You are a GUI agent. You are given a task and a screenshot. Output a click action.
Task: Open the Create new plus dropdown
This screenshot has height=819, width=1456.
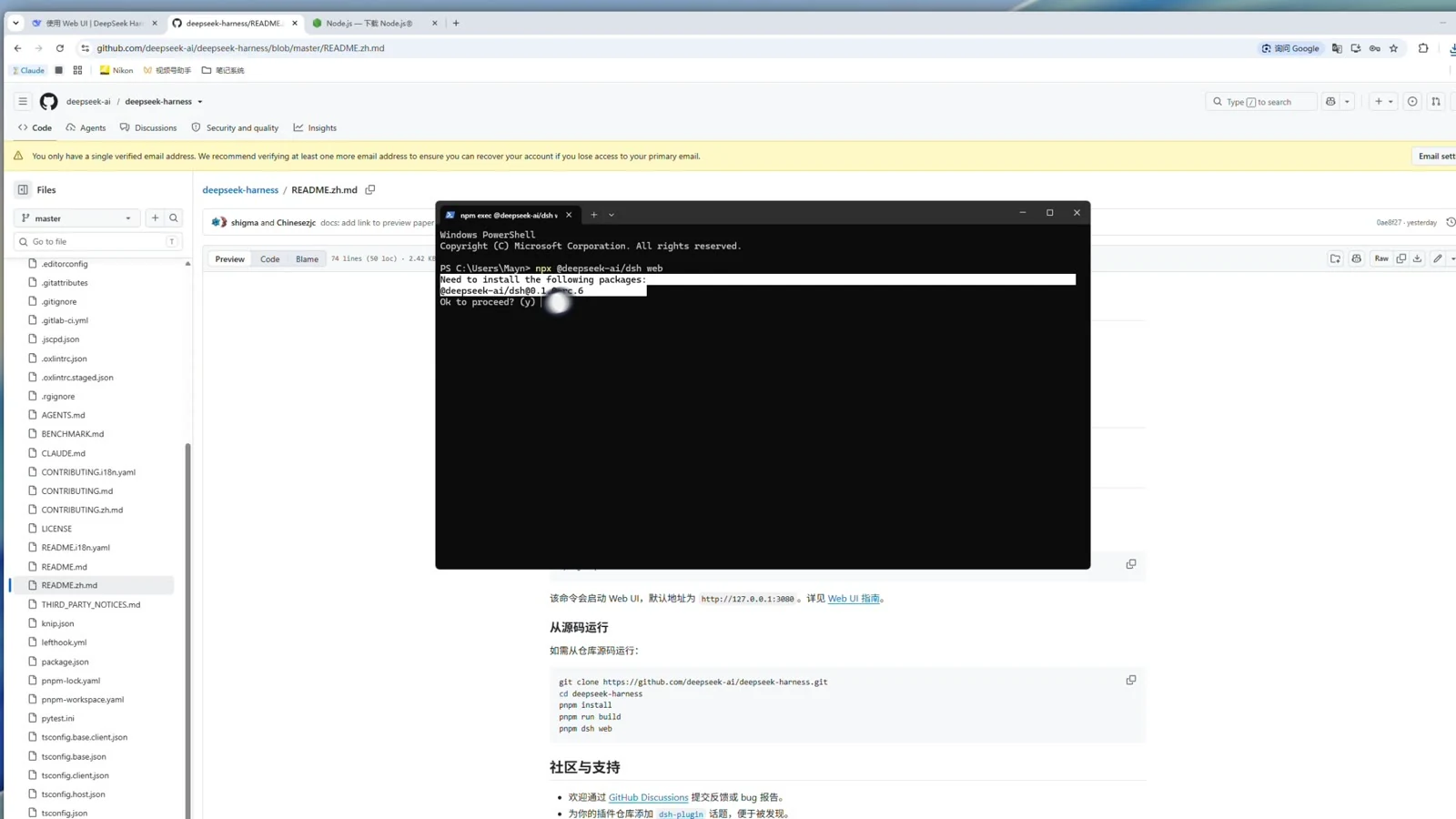pyautogui.click(x=1383, y=101)
